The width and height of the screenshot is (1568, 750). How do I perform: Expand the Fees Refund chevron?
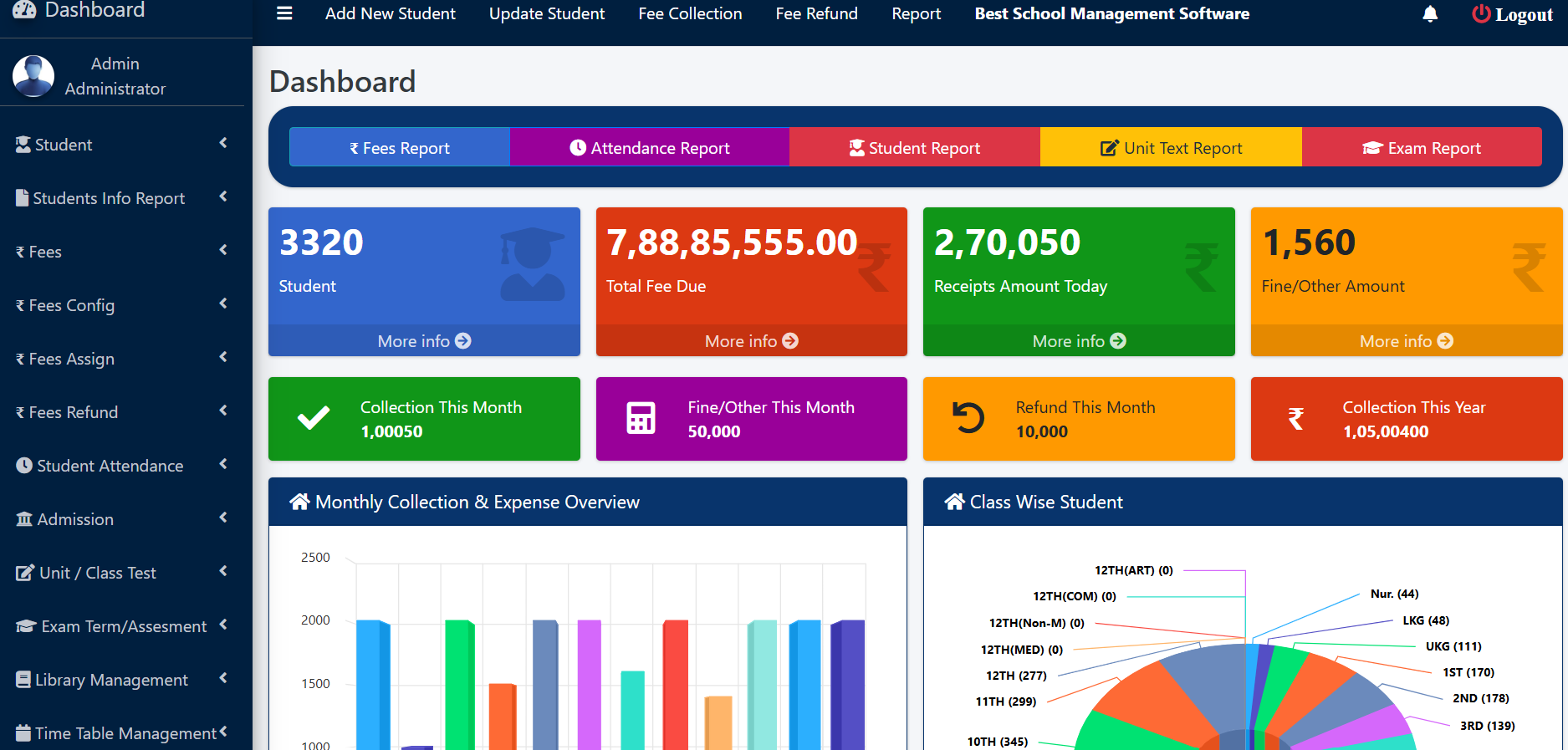(x=223, y=411)
